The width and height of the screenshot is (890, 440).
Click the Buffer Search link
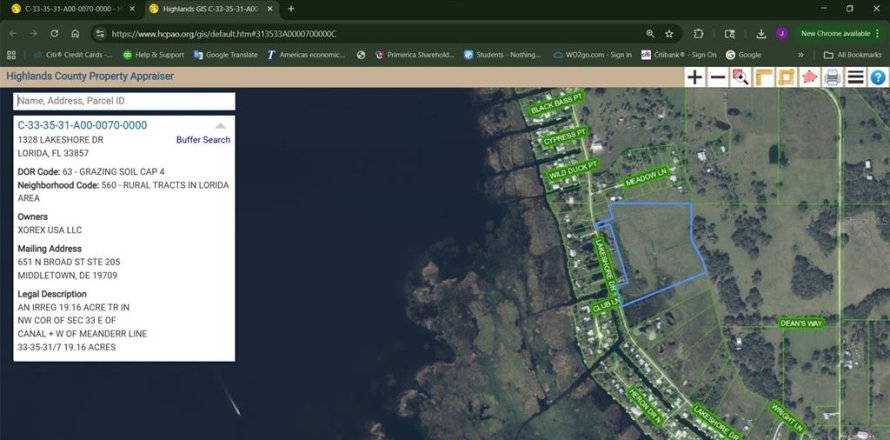click(203, 140)
